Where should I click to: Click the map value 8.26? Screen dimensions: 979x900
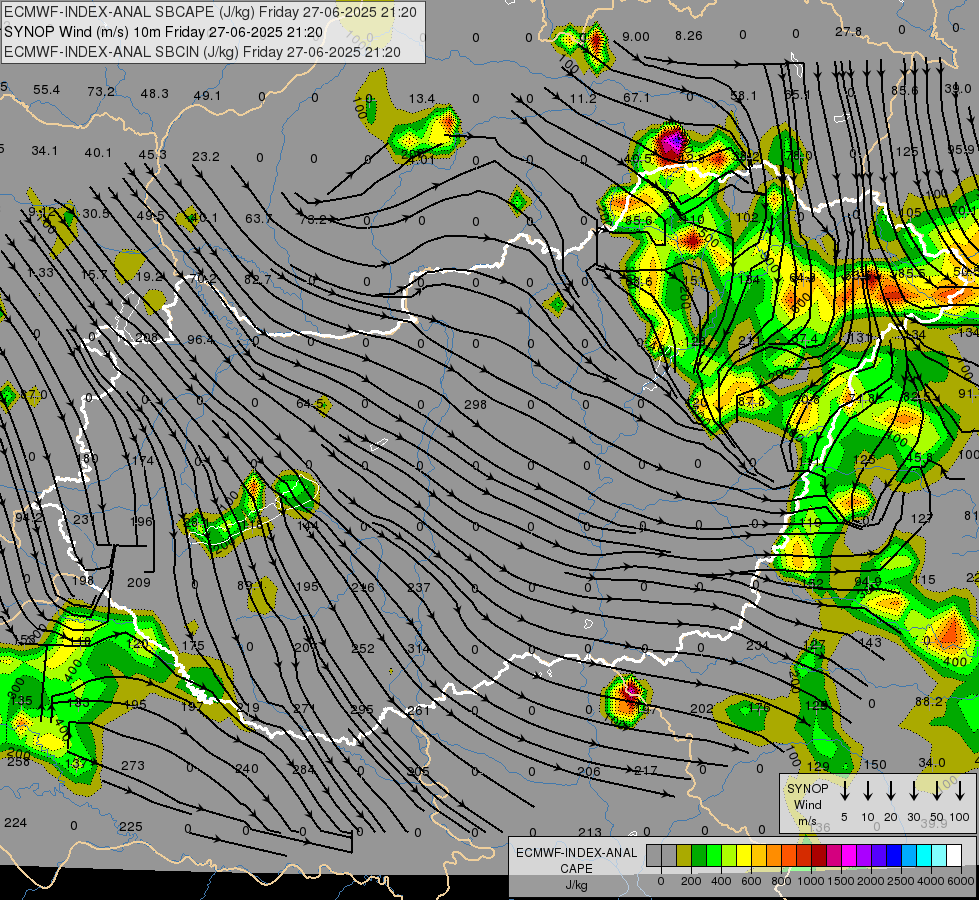(x=689, y=36)
